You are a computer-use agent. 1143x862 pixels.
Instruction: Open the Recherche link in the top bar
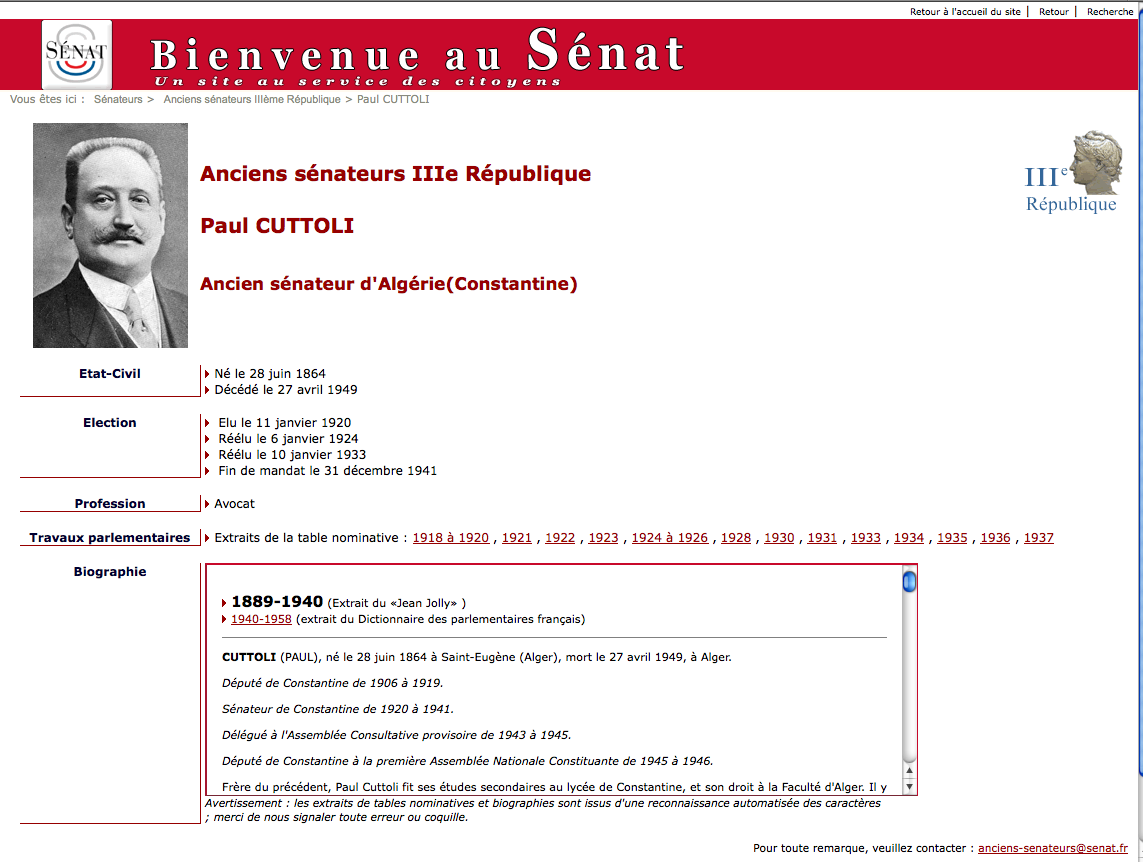pyautogui.click(x=1110, y=12)
